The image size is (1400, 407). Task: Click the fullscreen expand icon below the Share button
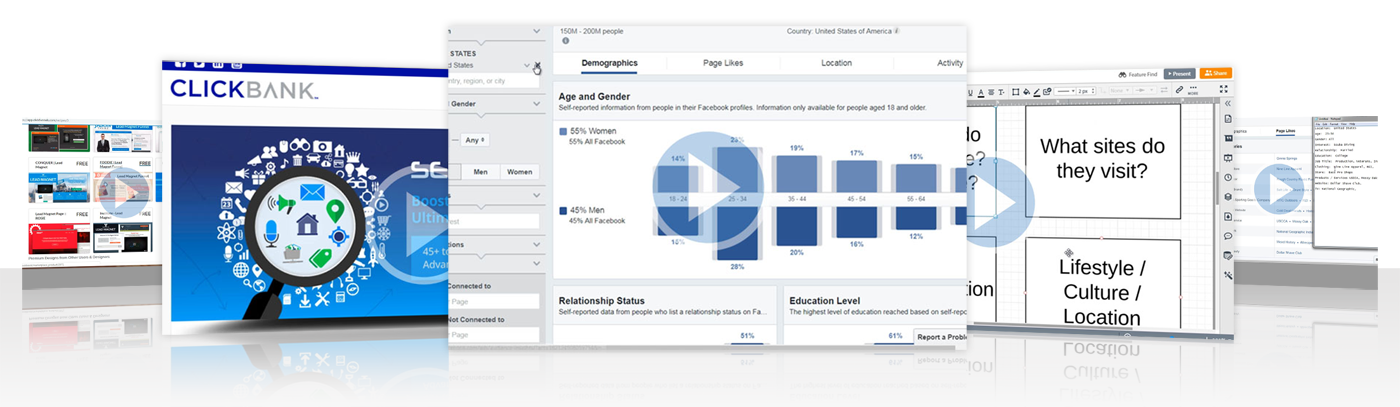point(1224,89)
